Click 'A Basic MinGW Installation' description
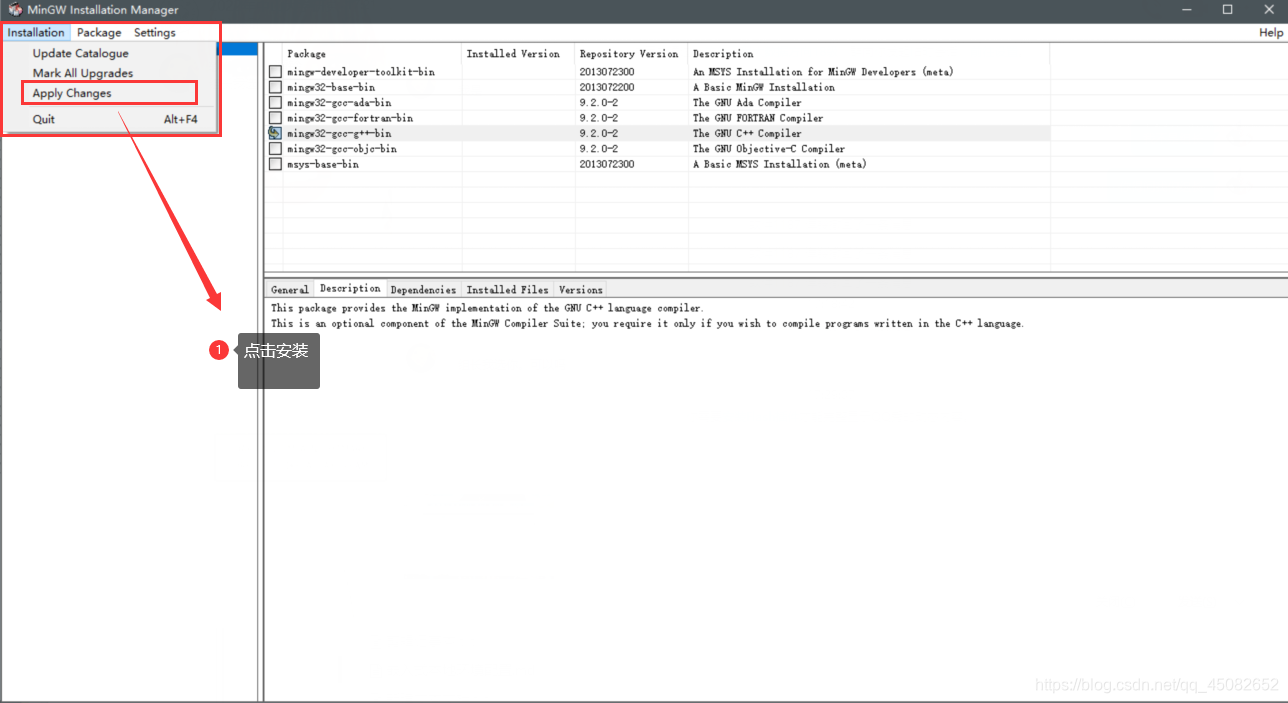This screenshot has width=1288, height=703. coord(764,87)
